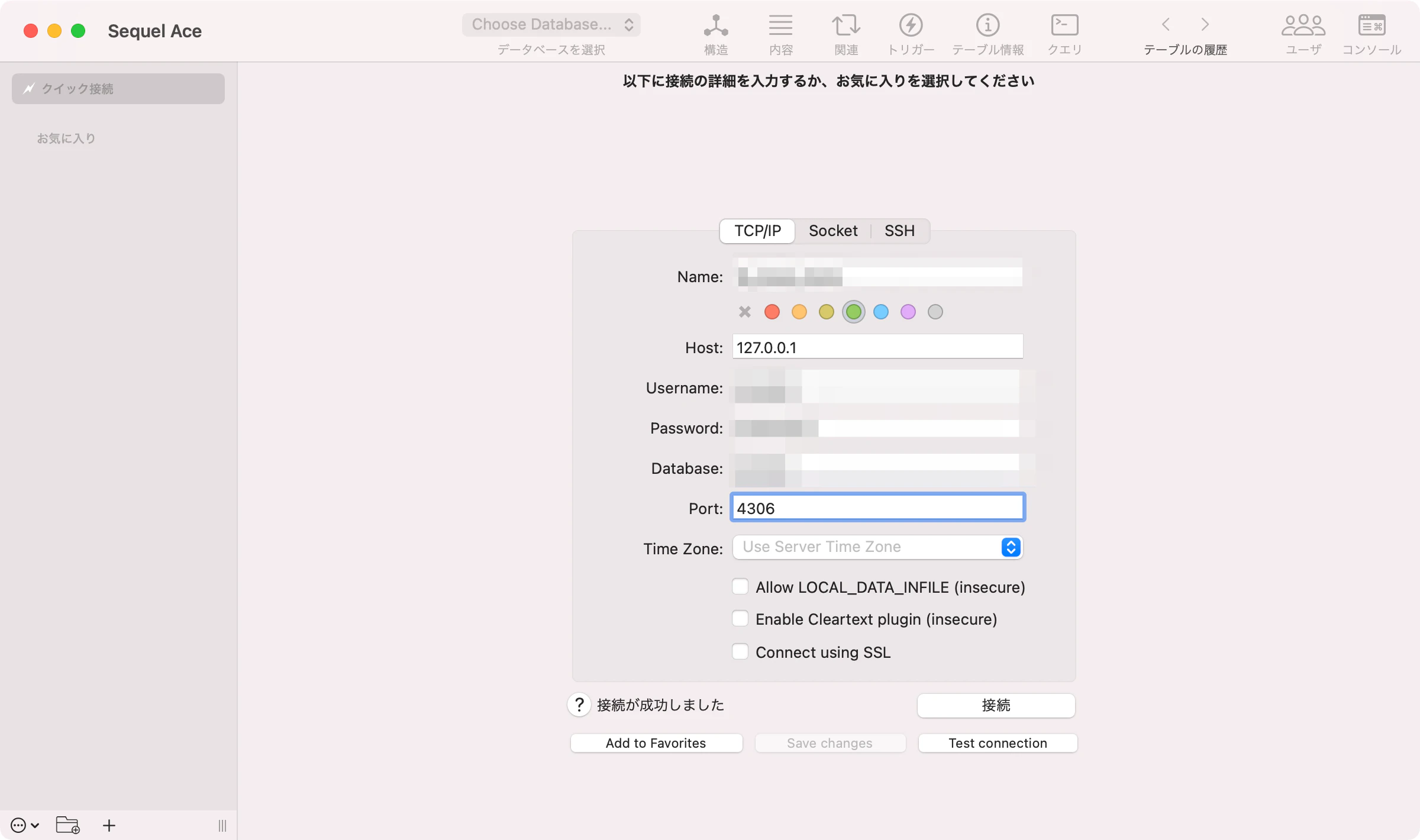Image resolution: width=1420 pixels, height=840 pixels.
Task: Open the Time Zone dropdown
Action: coord(878,547)
